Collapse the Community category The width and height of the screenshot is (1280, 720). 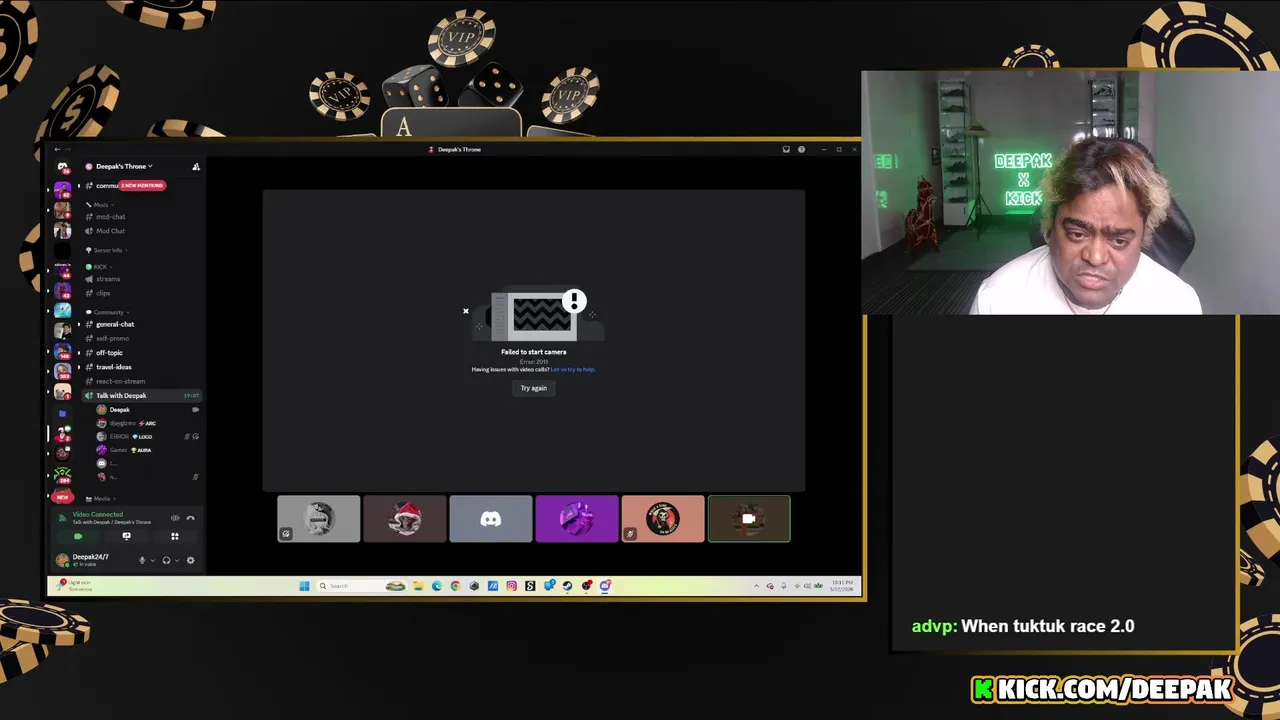coord(106,312)
